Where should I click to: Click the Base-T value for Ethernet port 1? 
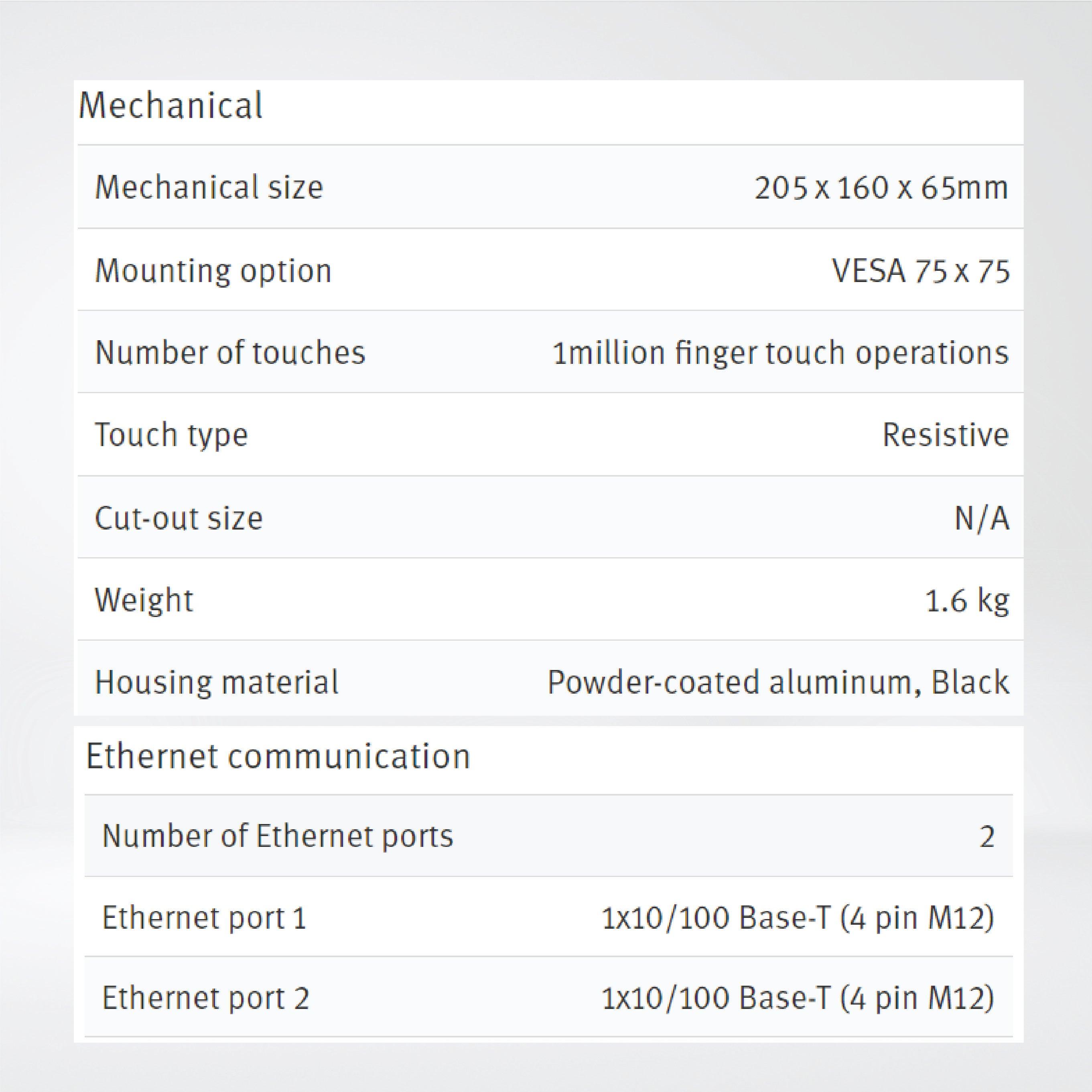[x=797, y=917]
